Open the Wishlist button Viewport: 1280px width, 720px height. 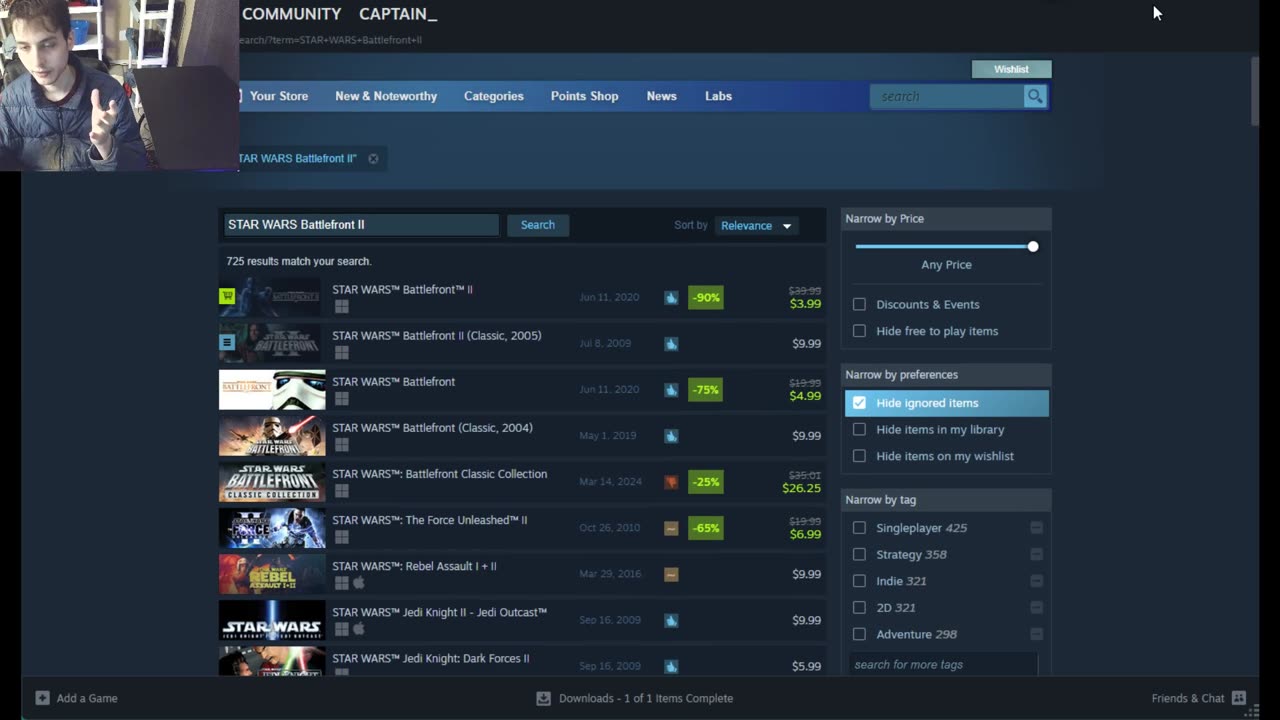[1011, 69]
